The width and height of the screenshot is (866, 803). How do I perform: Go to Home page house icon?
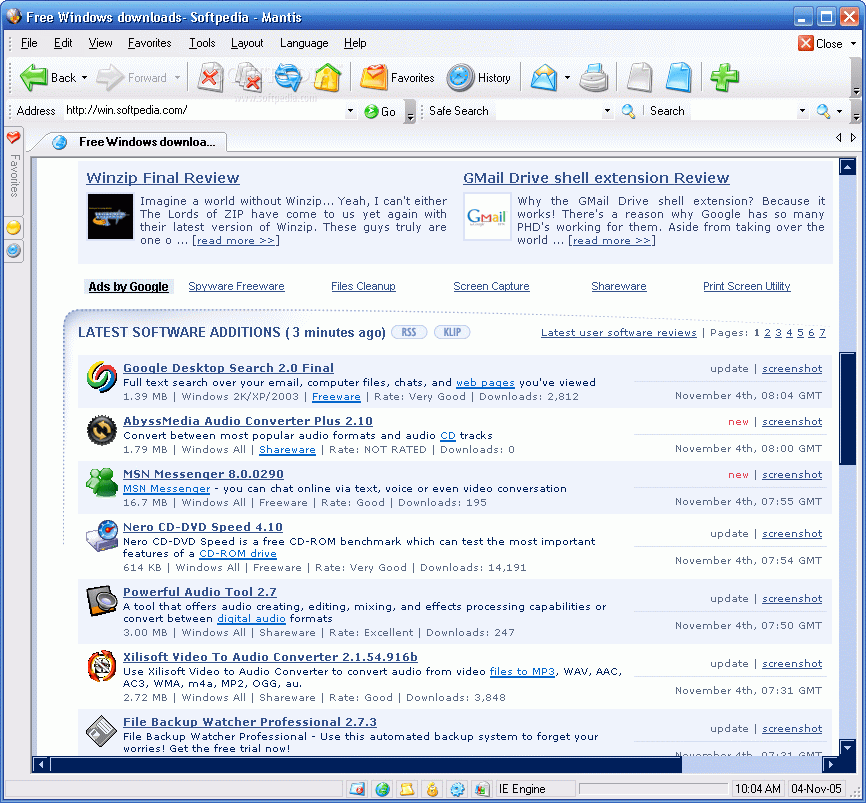pos(327,77)
